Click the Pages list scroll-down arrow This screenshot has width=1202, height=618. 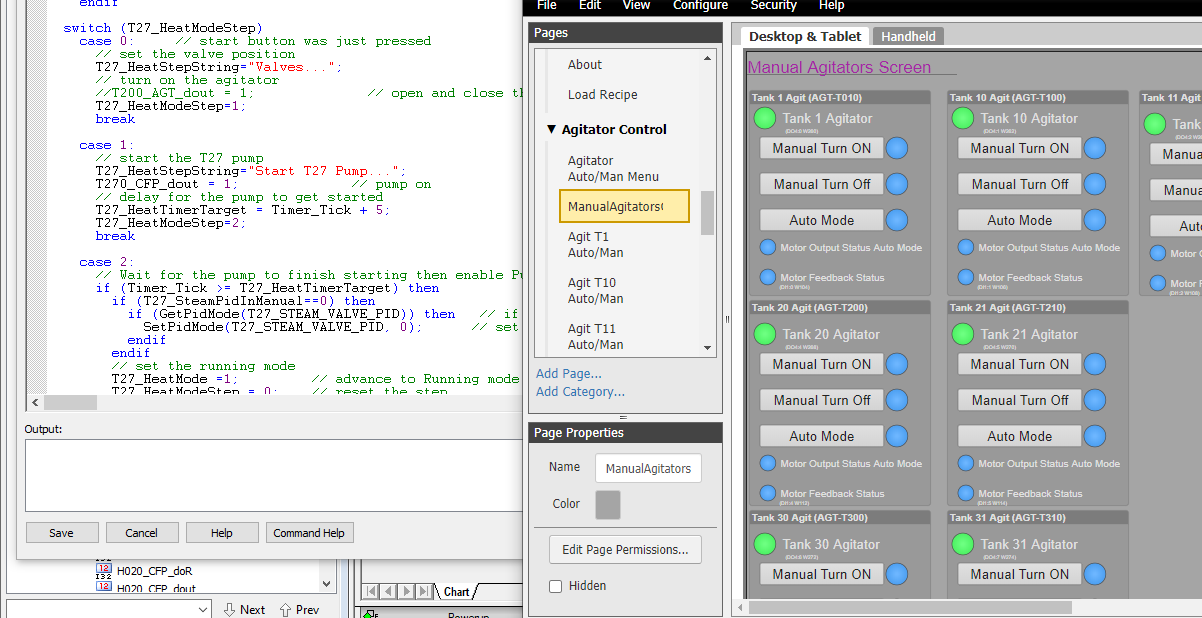[x=708, y=348]
